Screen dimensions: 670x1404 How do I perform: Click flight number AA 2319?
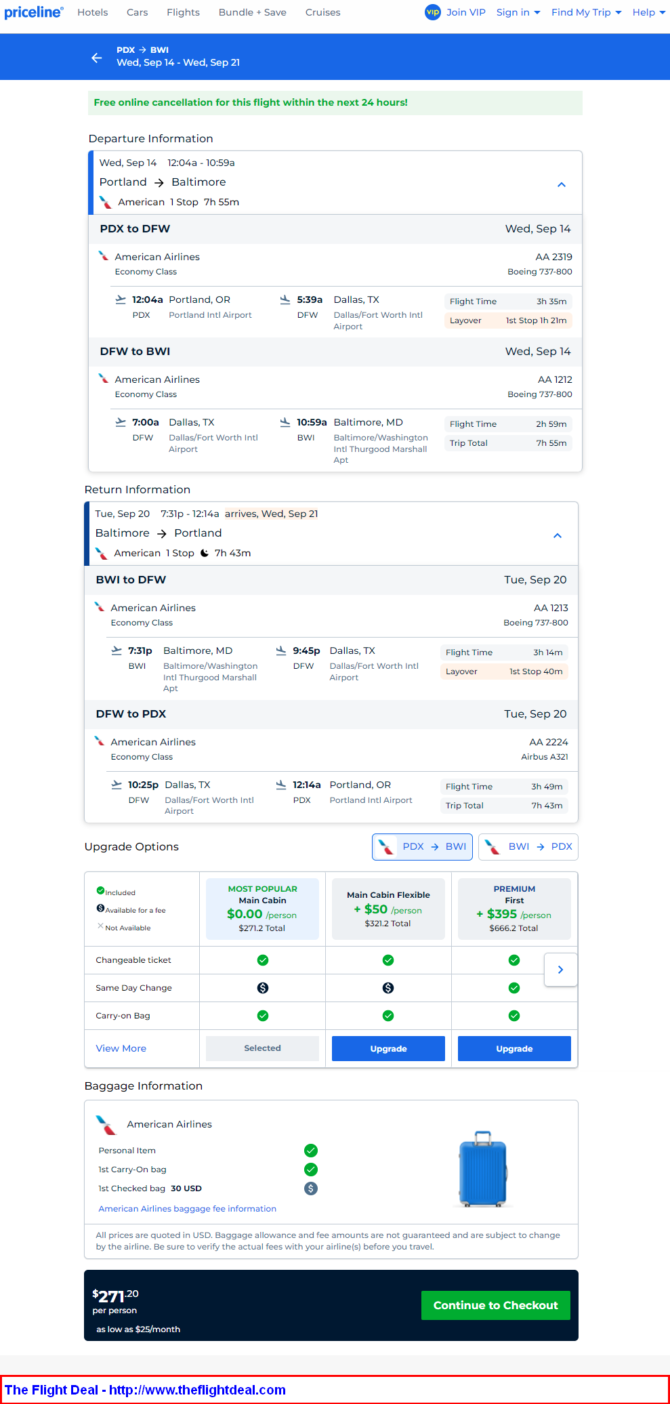click(x=555, y=257)
